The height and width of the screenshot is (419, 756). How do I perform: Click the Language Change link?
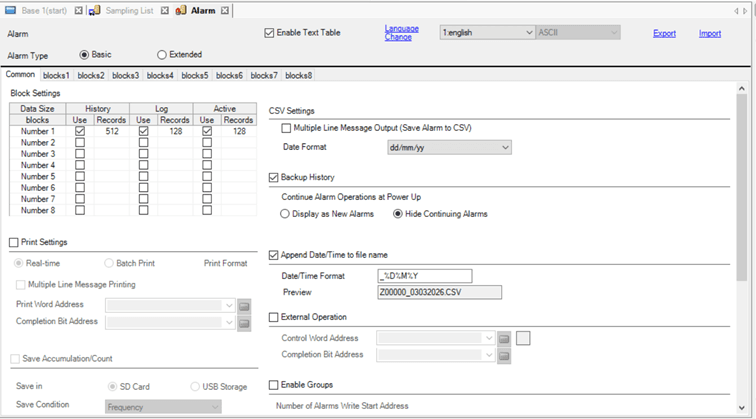click(x=402, y=33)
